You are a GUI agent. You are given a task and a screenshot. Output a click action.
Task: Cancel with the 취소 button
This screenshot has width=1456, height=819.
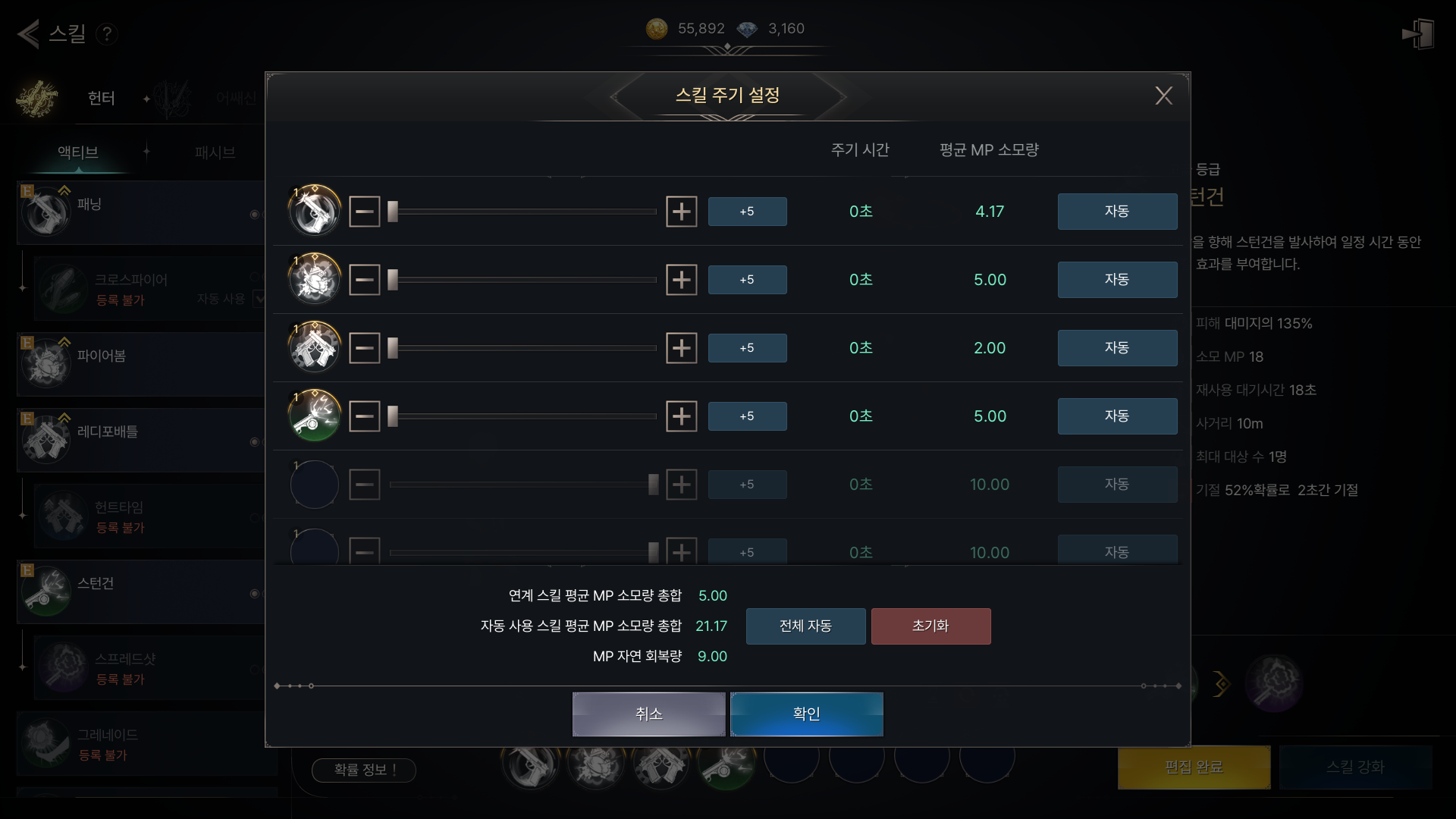click(x=648, y=714)
